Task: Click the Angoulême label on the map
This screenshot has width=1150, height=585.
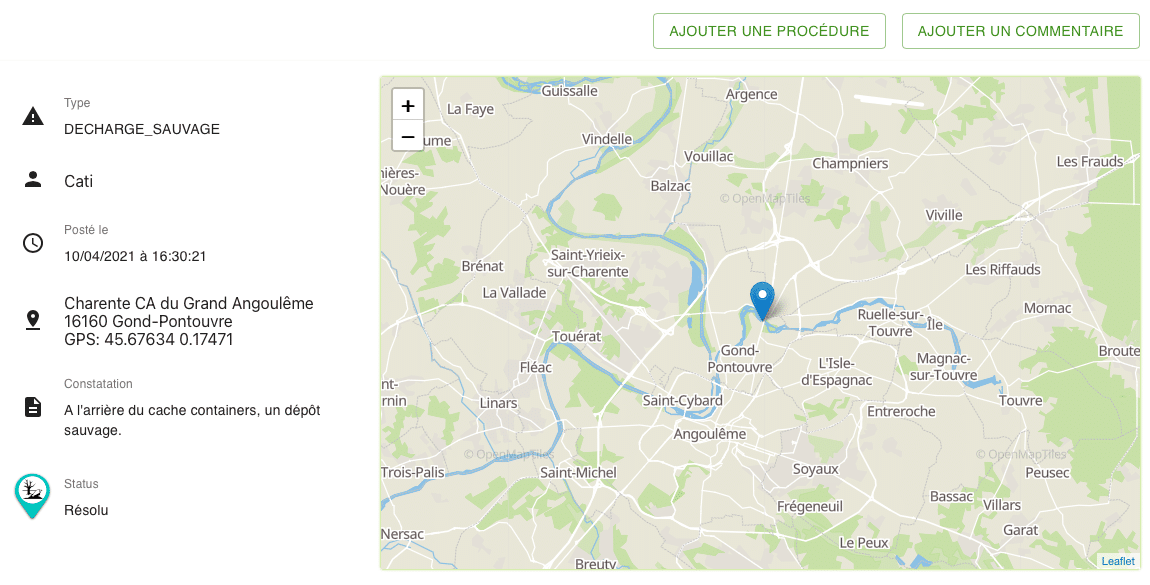Action: coord(710,434)
